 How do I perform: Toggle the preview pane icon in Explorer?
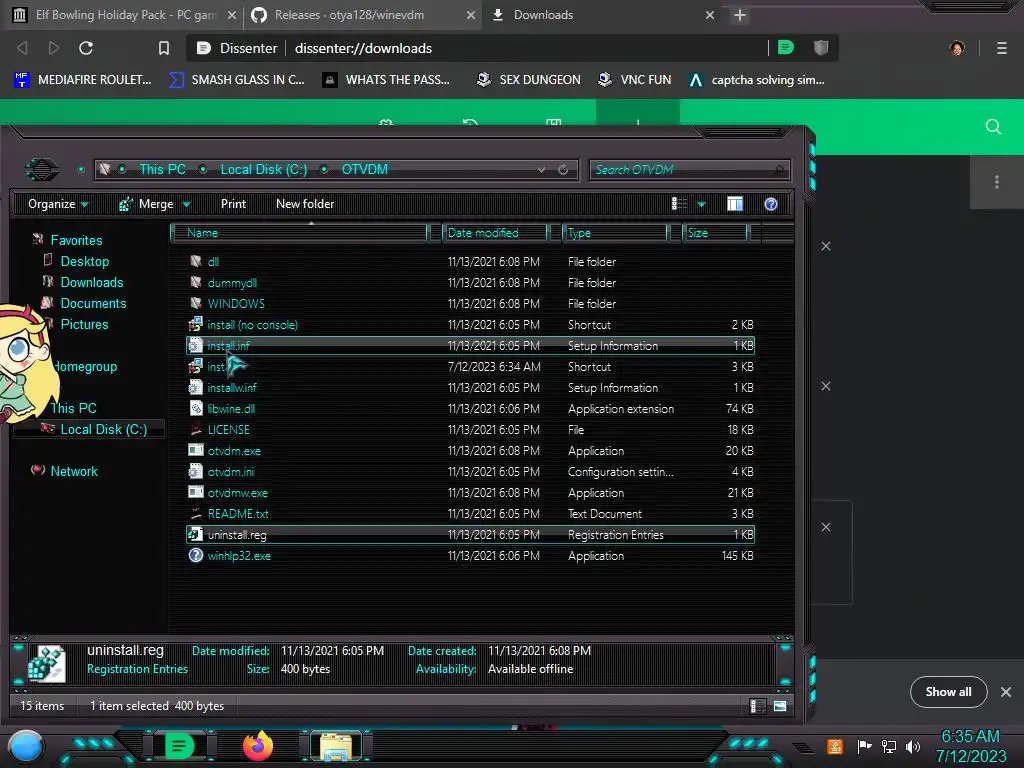coord(735,204)
